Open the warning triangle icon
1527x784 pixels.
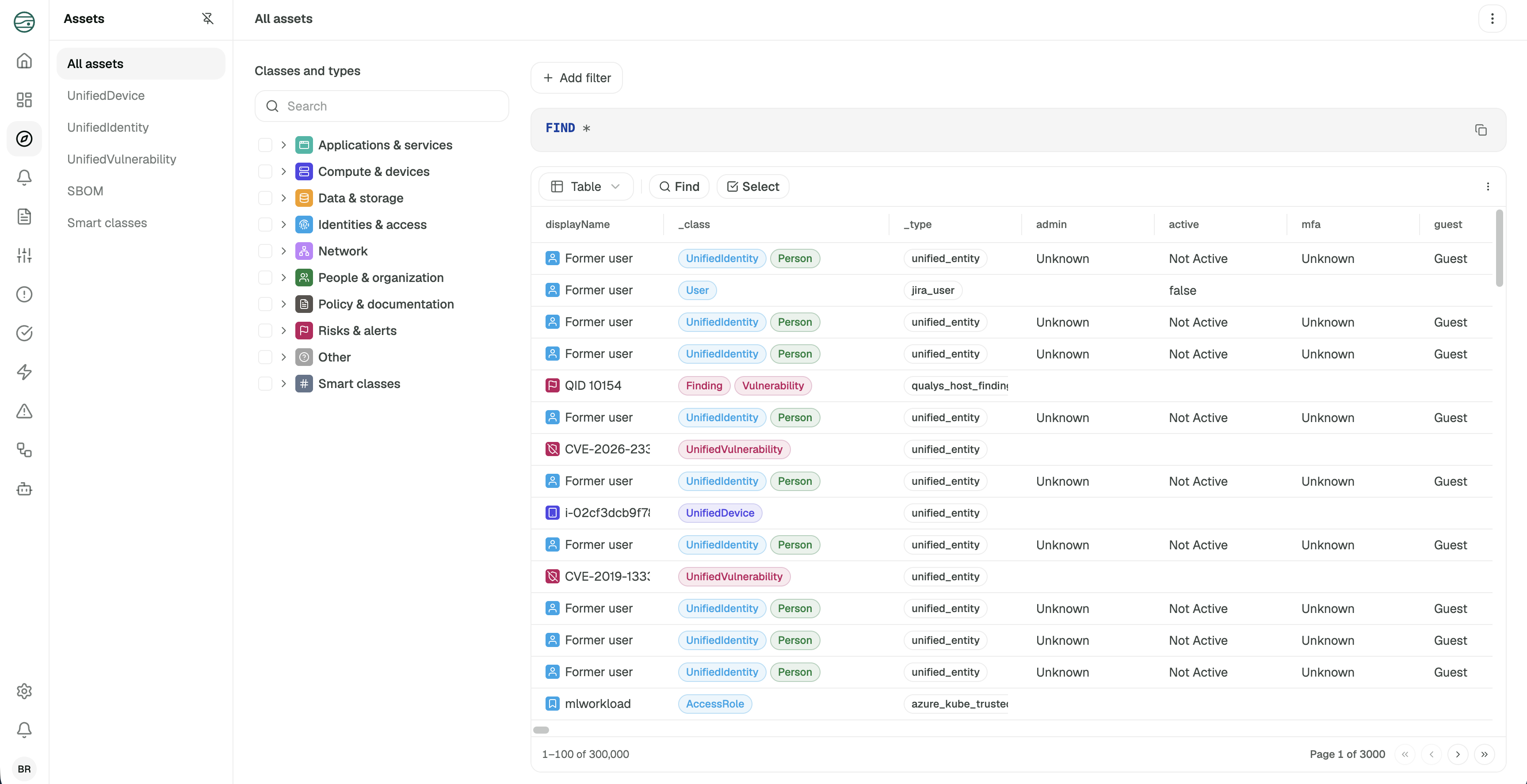point(24,411)
